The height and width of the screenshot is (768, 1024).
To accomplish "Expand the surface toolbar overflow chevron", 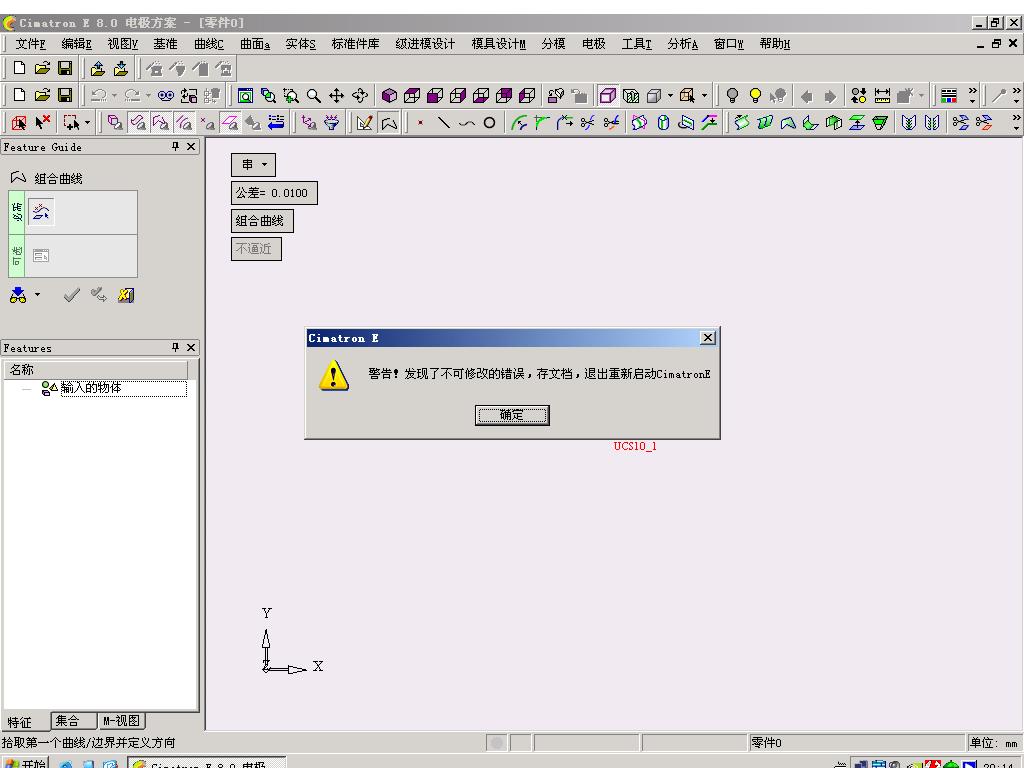I will pos(1016,122).
